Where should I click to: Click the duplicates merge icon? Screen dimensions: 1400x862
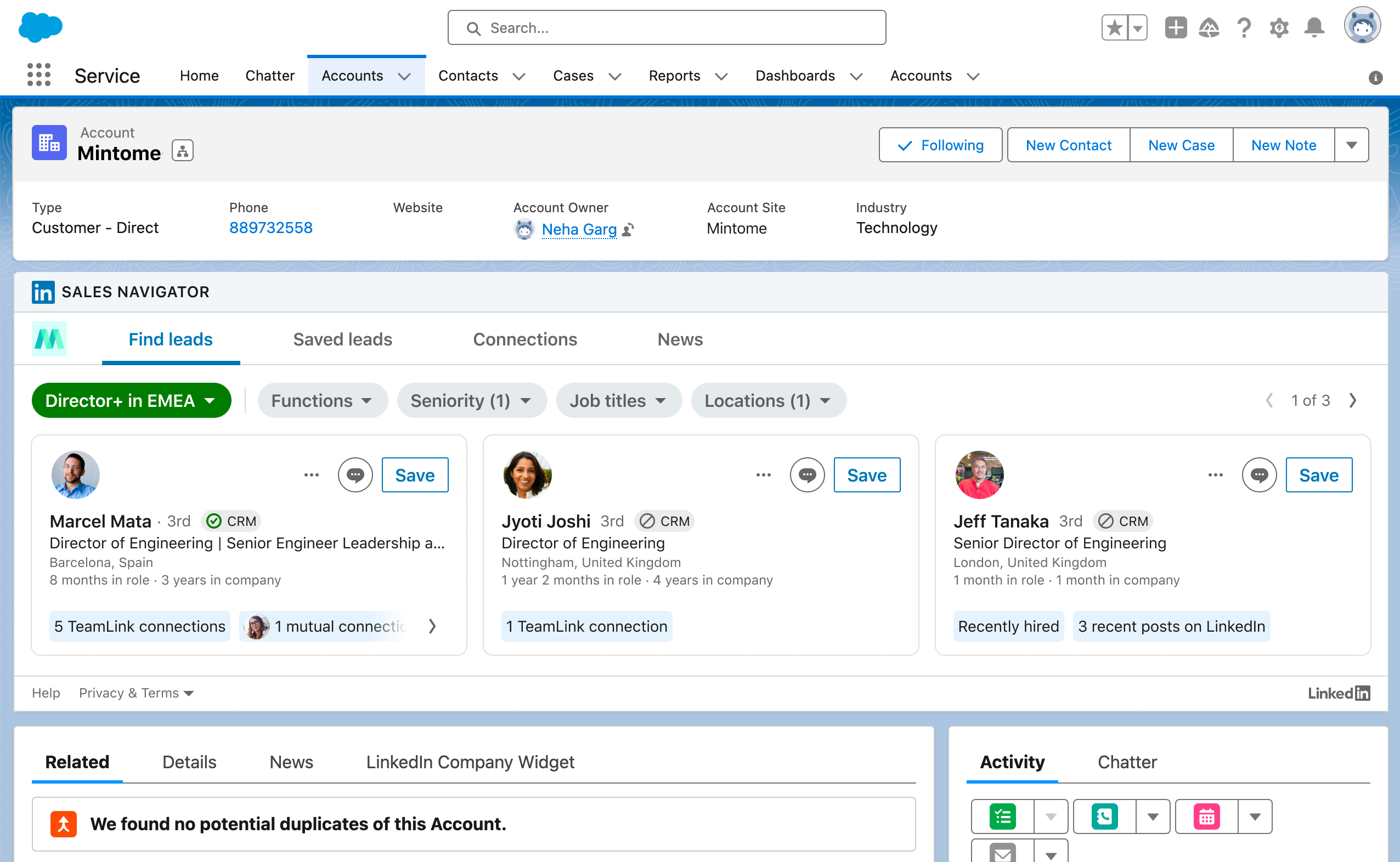(63, 824)
